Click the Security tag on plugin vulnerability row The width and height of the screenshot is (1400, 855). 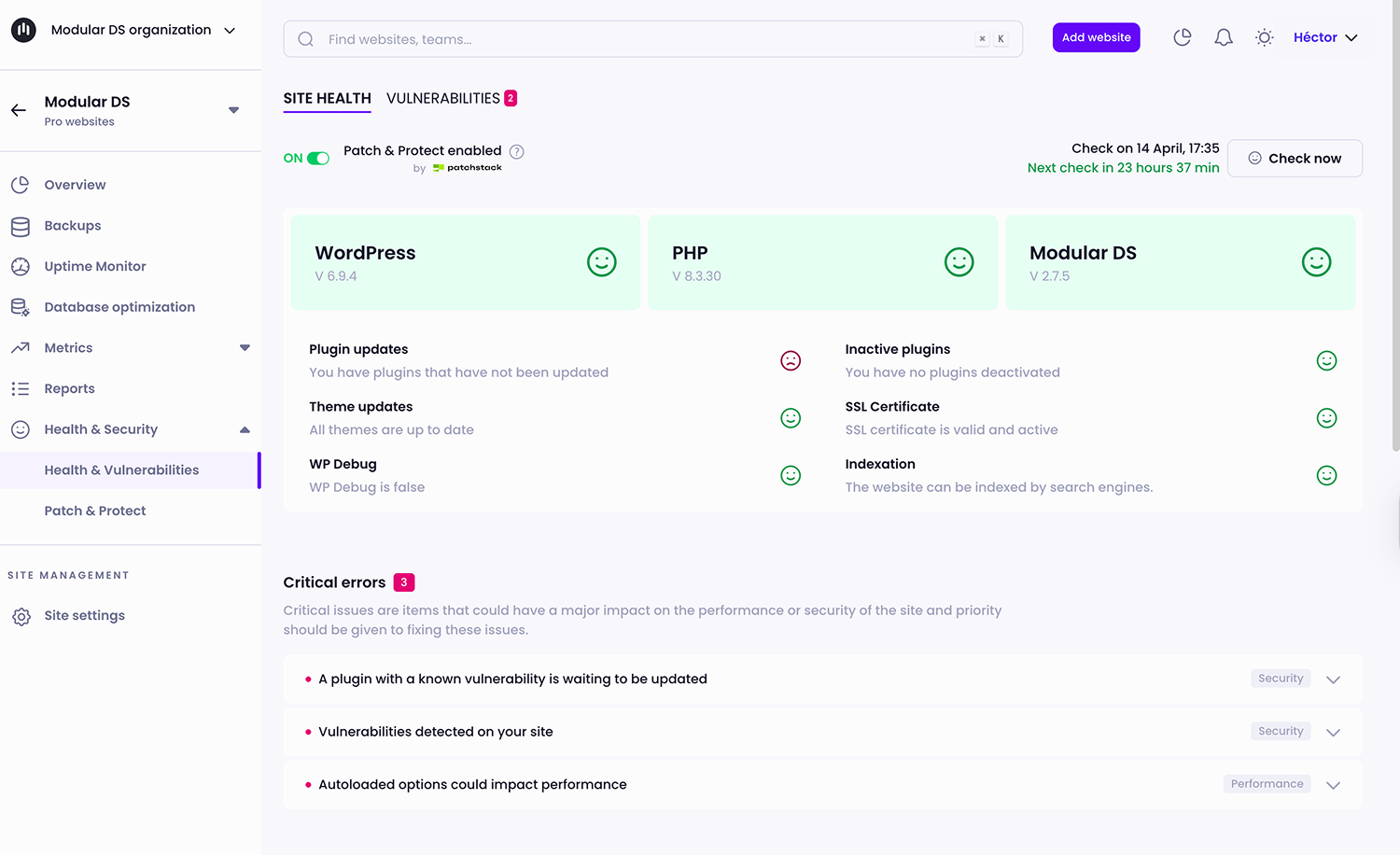1281,679
